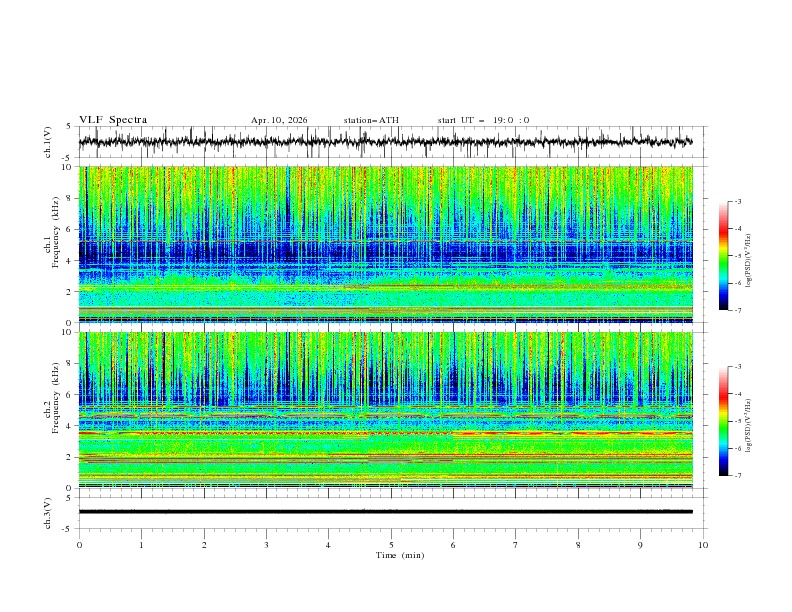The height and width of the screenshot is (612, 792).
Task: Click the ch.2 "log(PSD)(V²/Hz)" colorbar label
Action: point(748,426)
